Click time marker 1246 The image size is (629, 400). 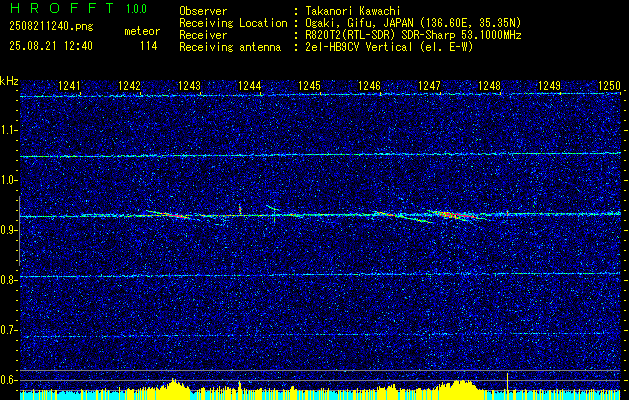[x=369, y=86]
